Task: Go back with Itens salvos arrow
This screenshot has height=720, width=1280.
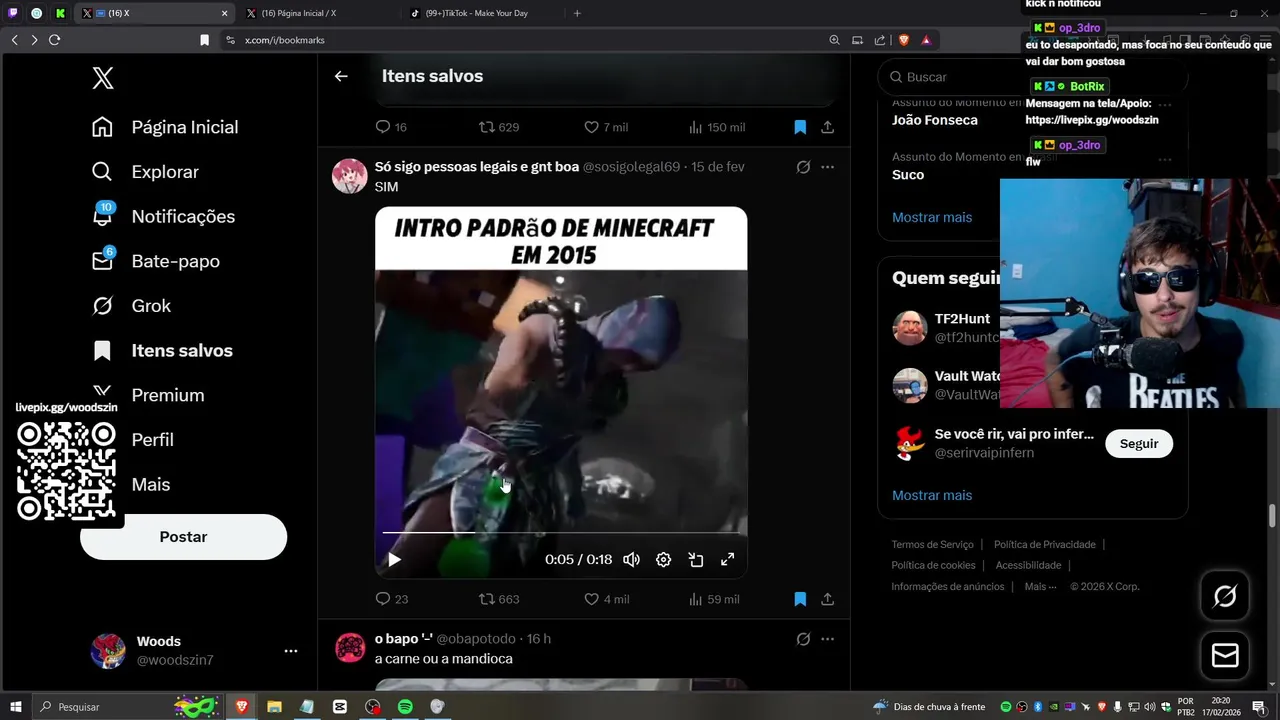Action: pyautogui.click(x=341, y=76)
